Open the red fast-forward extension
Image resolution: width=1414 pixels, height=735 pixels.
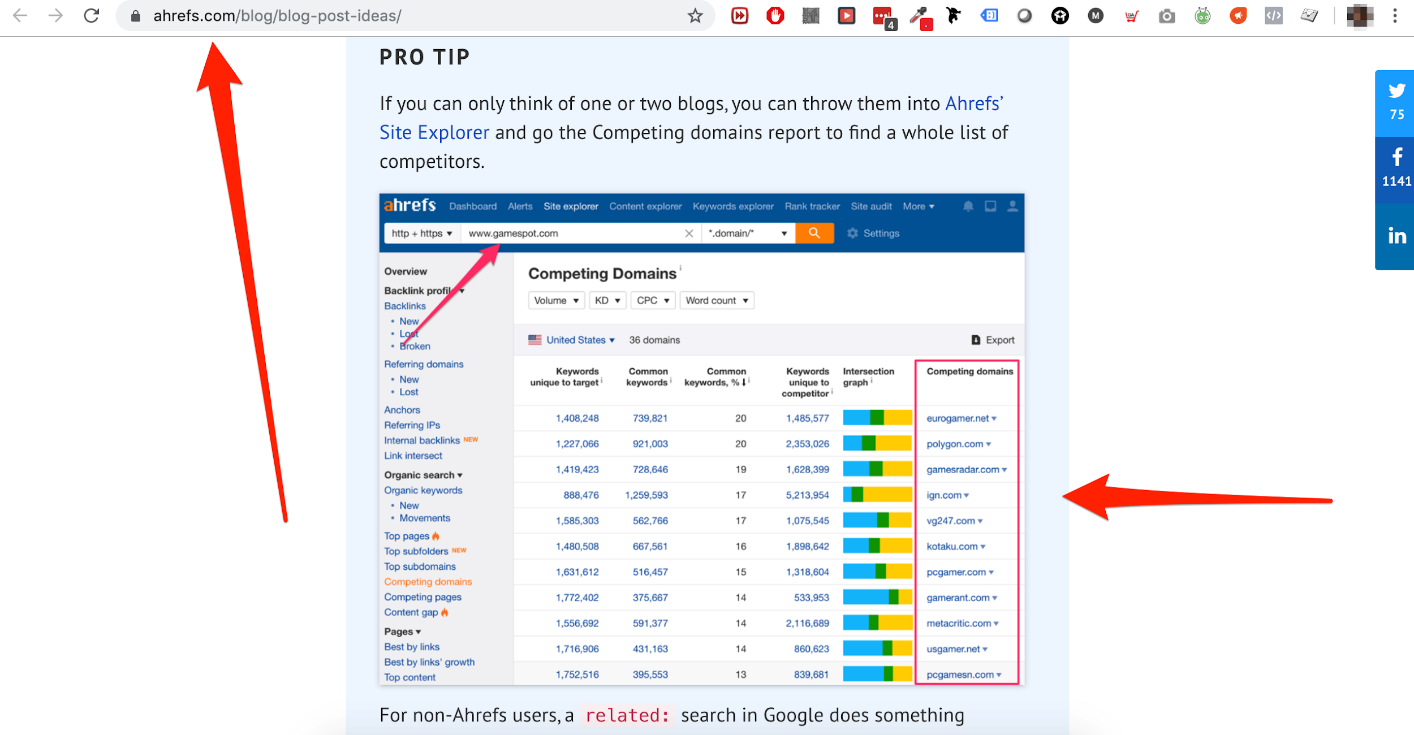coord(739,16)
